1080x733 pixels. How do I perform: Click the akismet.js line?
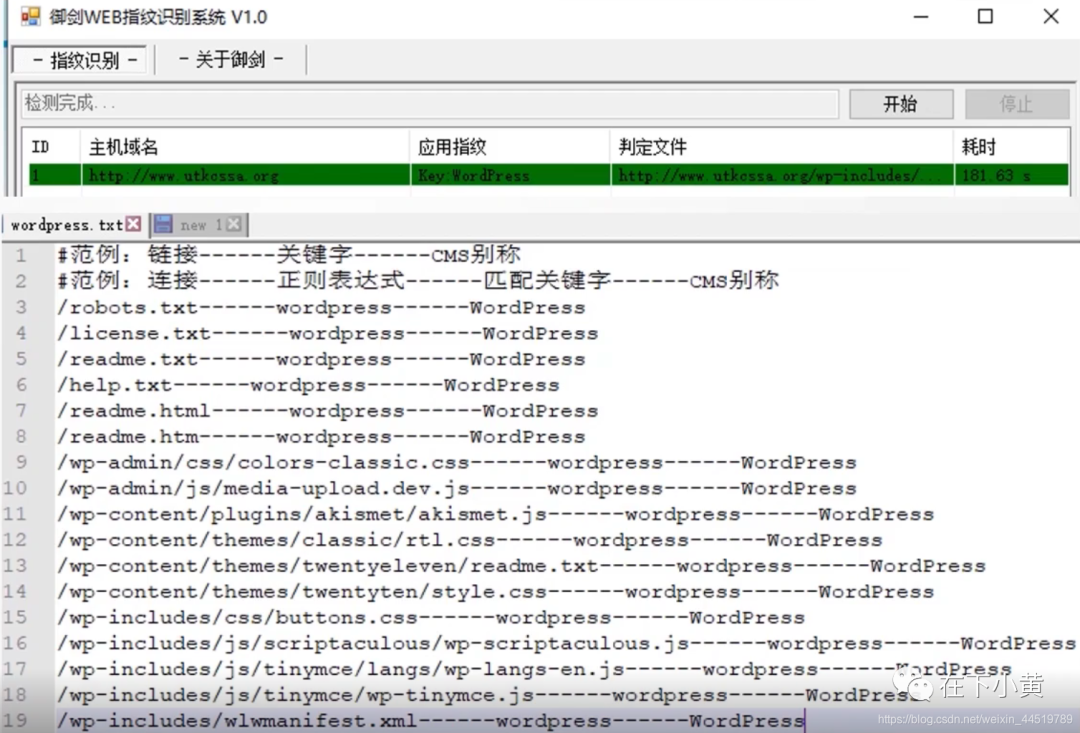[495, 514]
